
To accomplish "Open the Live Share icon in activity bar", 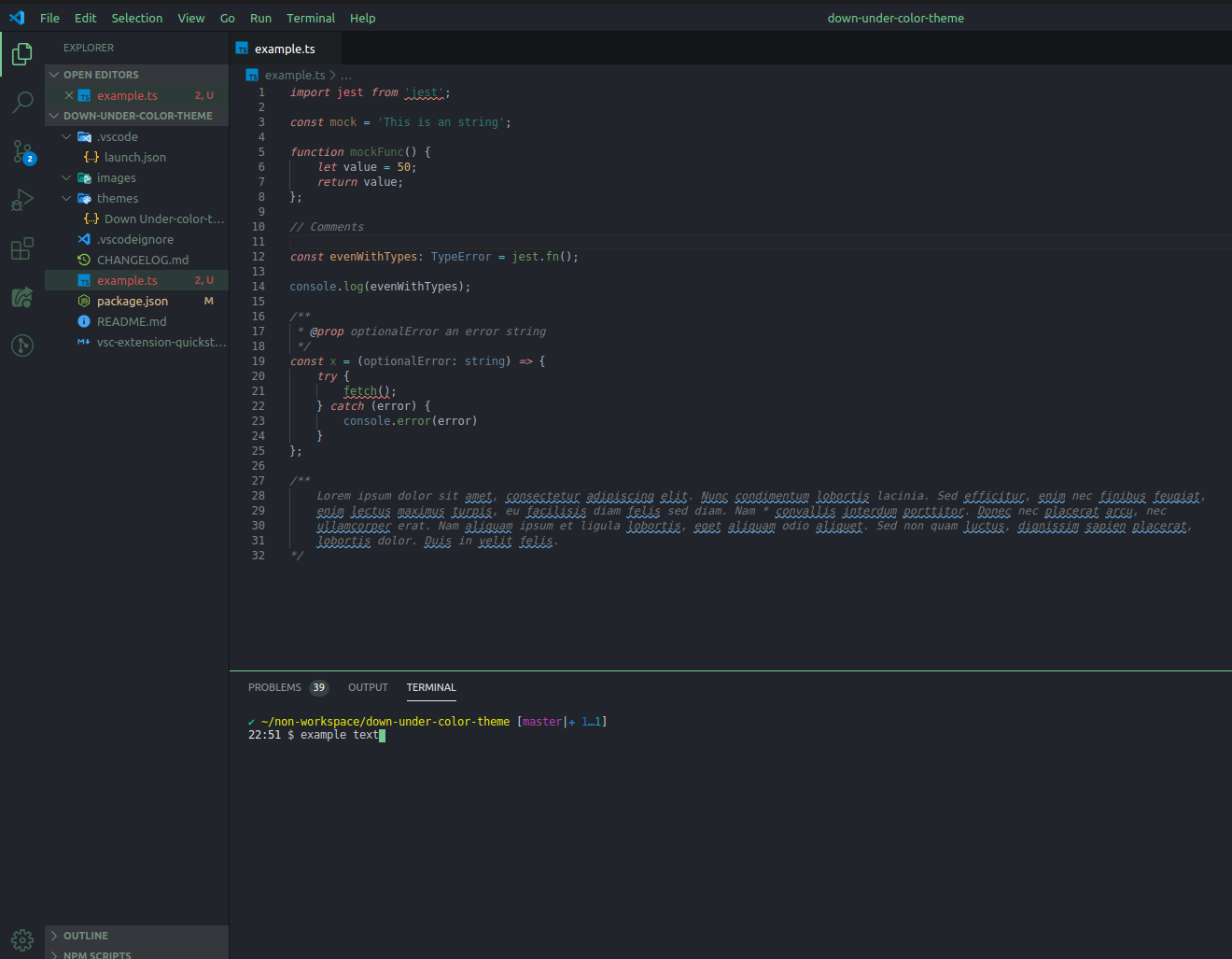I will (22, 297).
